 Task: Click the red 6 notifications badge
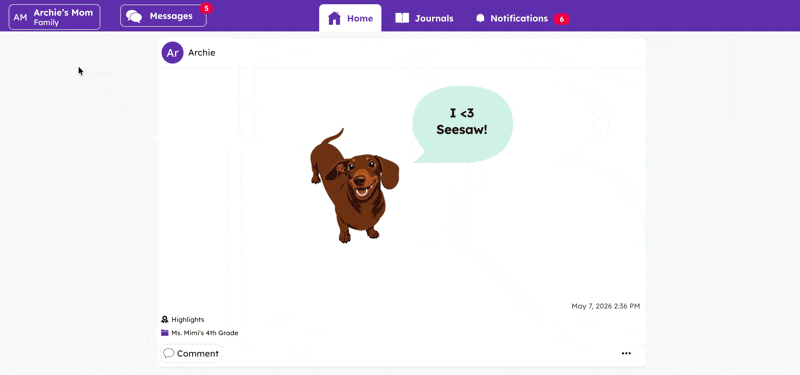(x=562, y=19)
